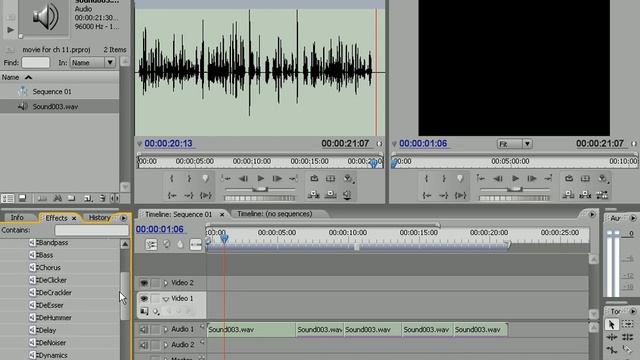This screenshot has height=360, width=640.
Task: Collapse the Video 1 track
Action: [x=166, y=299]
